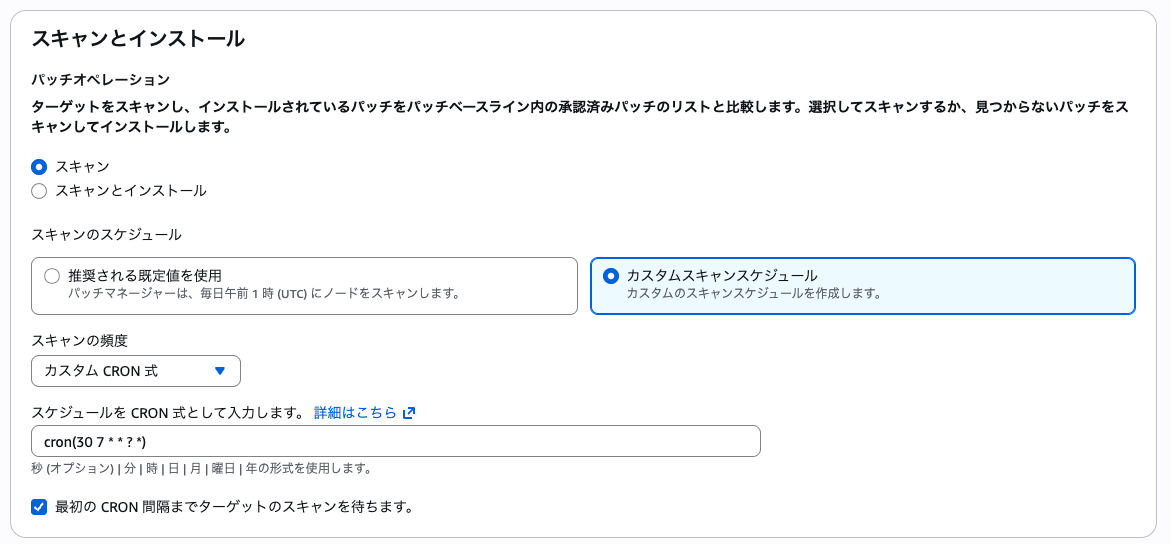Screen dimensions: 1171x544
Task: Click the スケジュールを CRON 式として入力します label
Action: click(167, 413)
